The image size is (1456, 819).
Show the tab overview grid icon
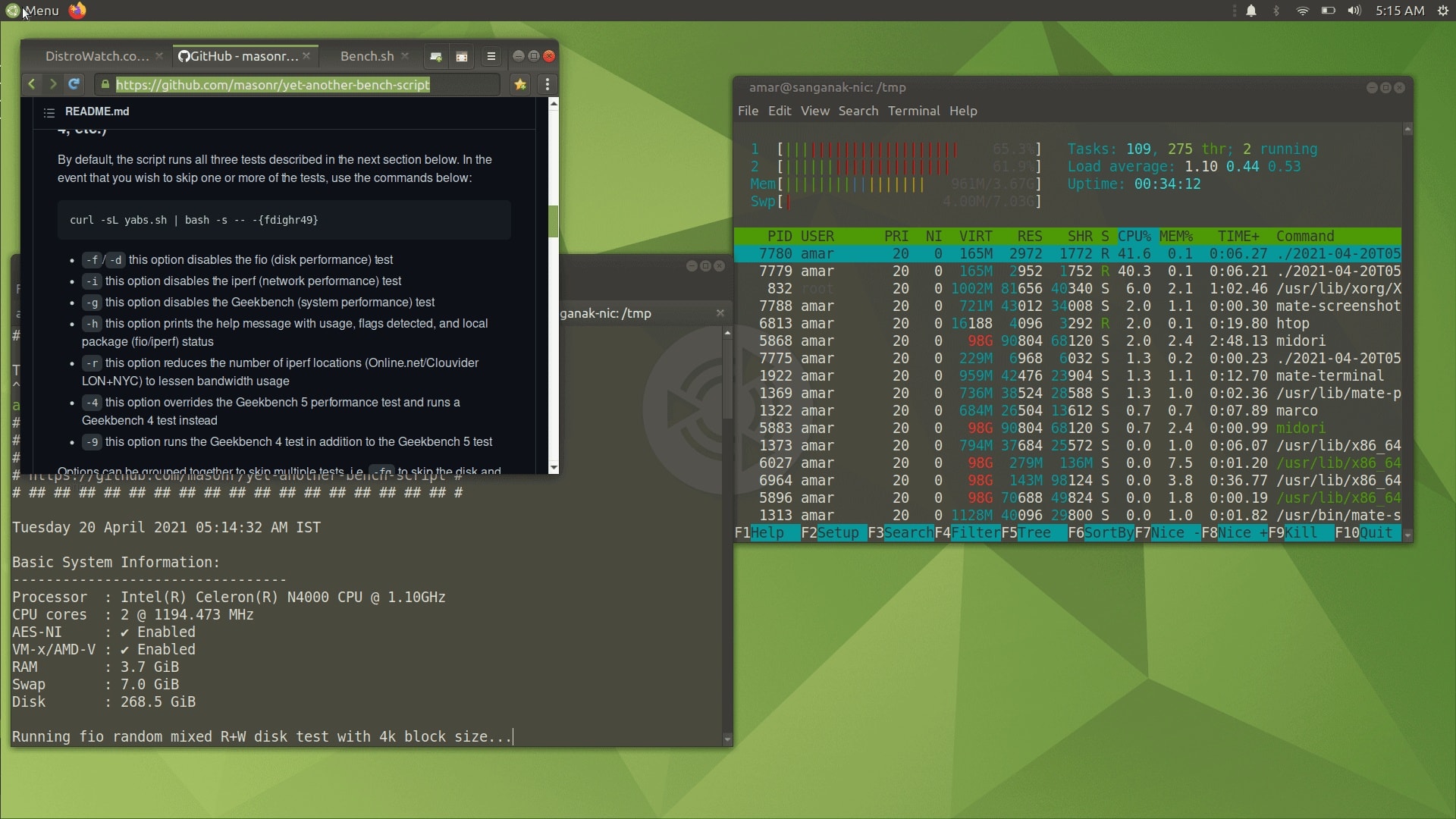point(461,56)
